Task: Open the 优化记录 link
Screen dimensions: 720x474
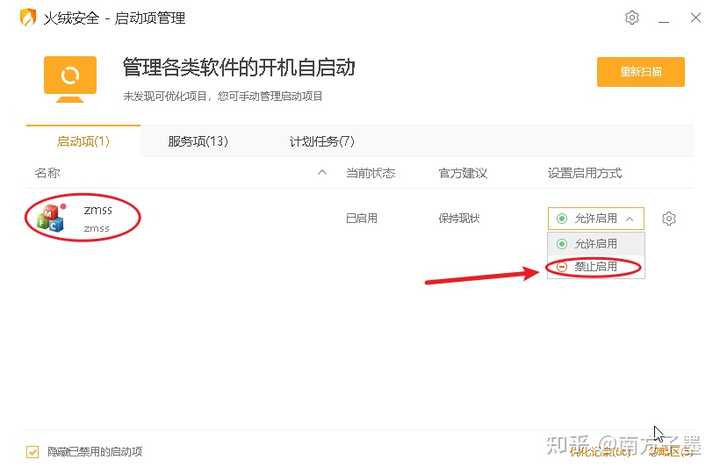Action: point(601,452)
